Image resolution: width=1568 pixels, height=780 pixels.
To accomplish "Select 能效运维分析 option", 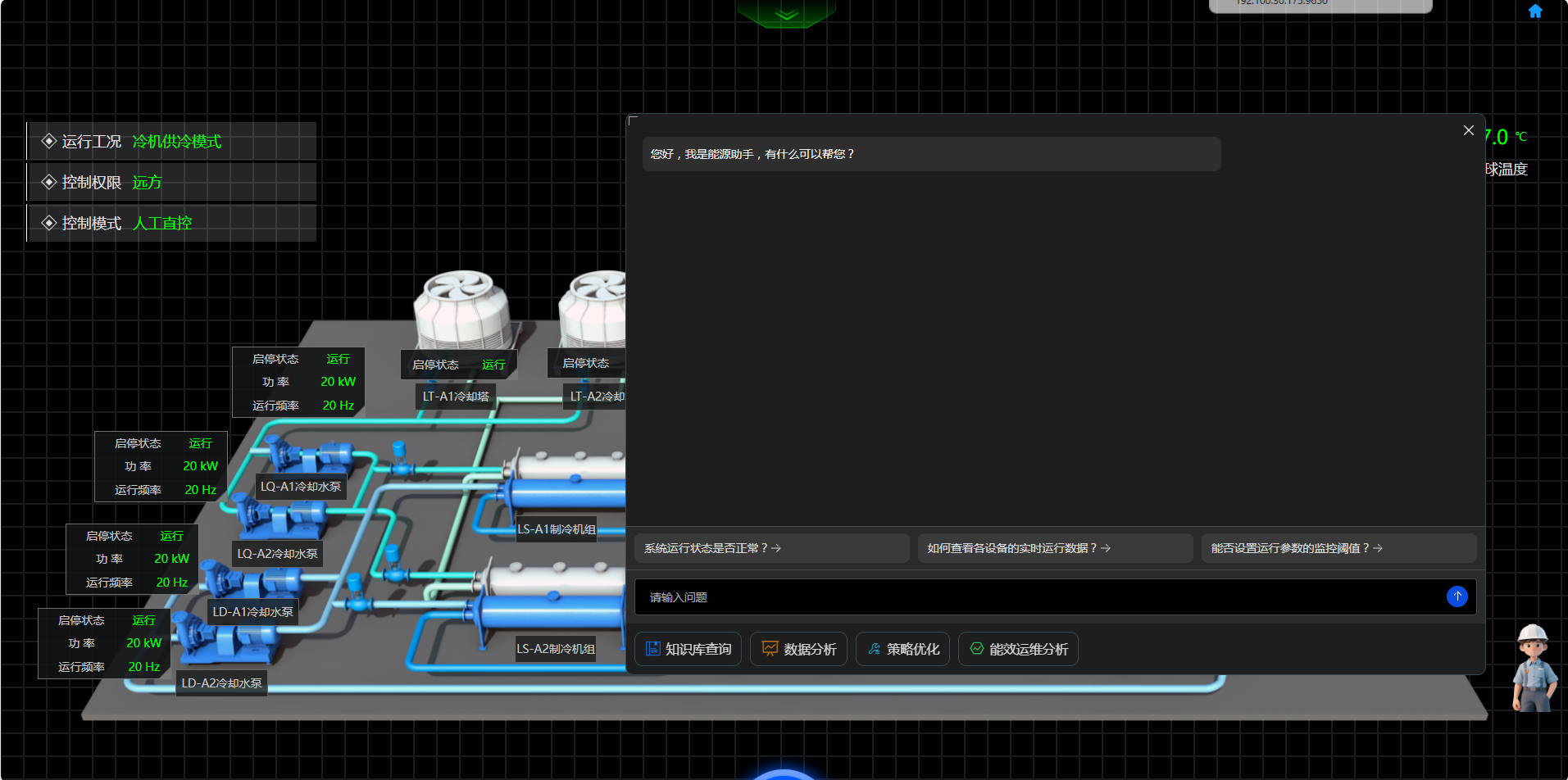I will tap(1018, 649).
